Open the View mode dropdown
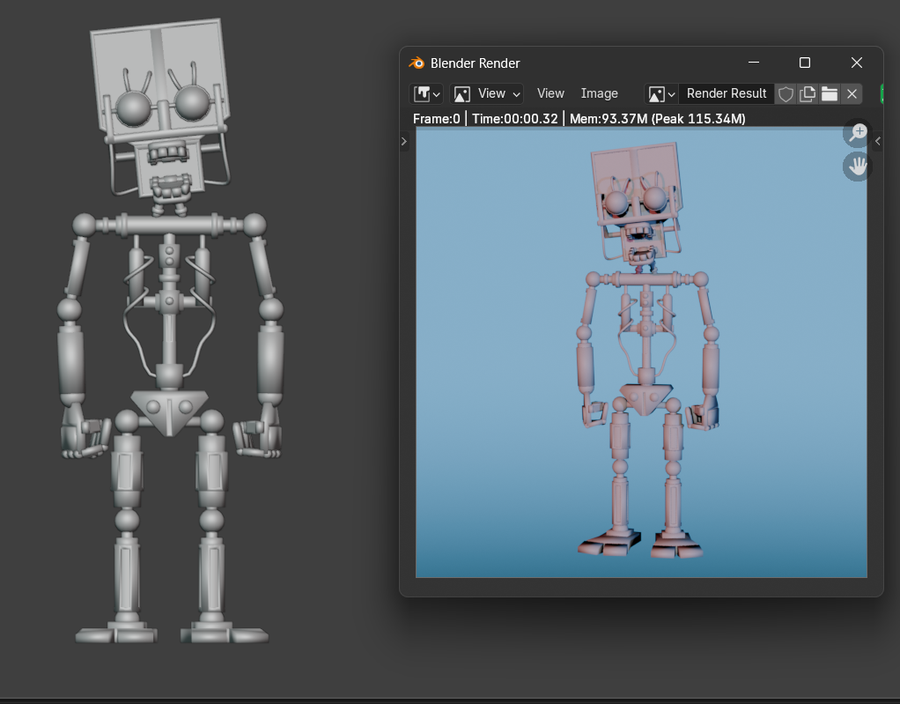The width and height of the screenshot is (900, 704). (486, 94)
